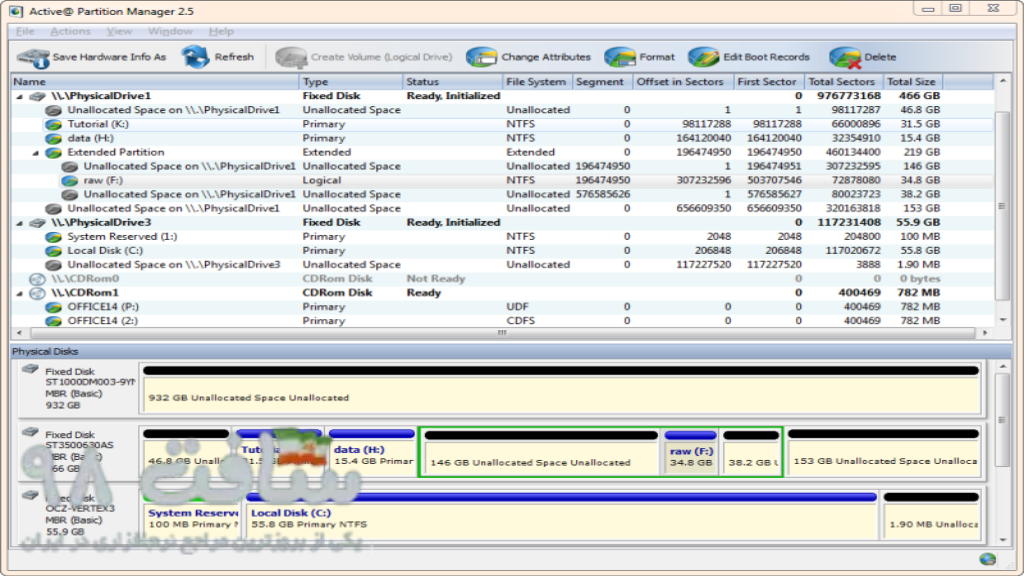1024x576 pixels.
Task: Click the "CDFS" file system cell
Action: [x=520, y=321]
